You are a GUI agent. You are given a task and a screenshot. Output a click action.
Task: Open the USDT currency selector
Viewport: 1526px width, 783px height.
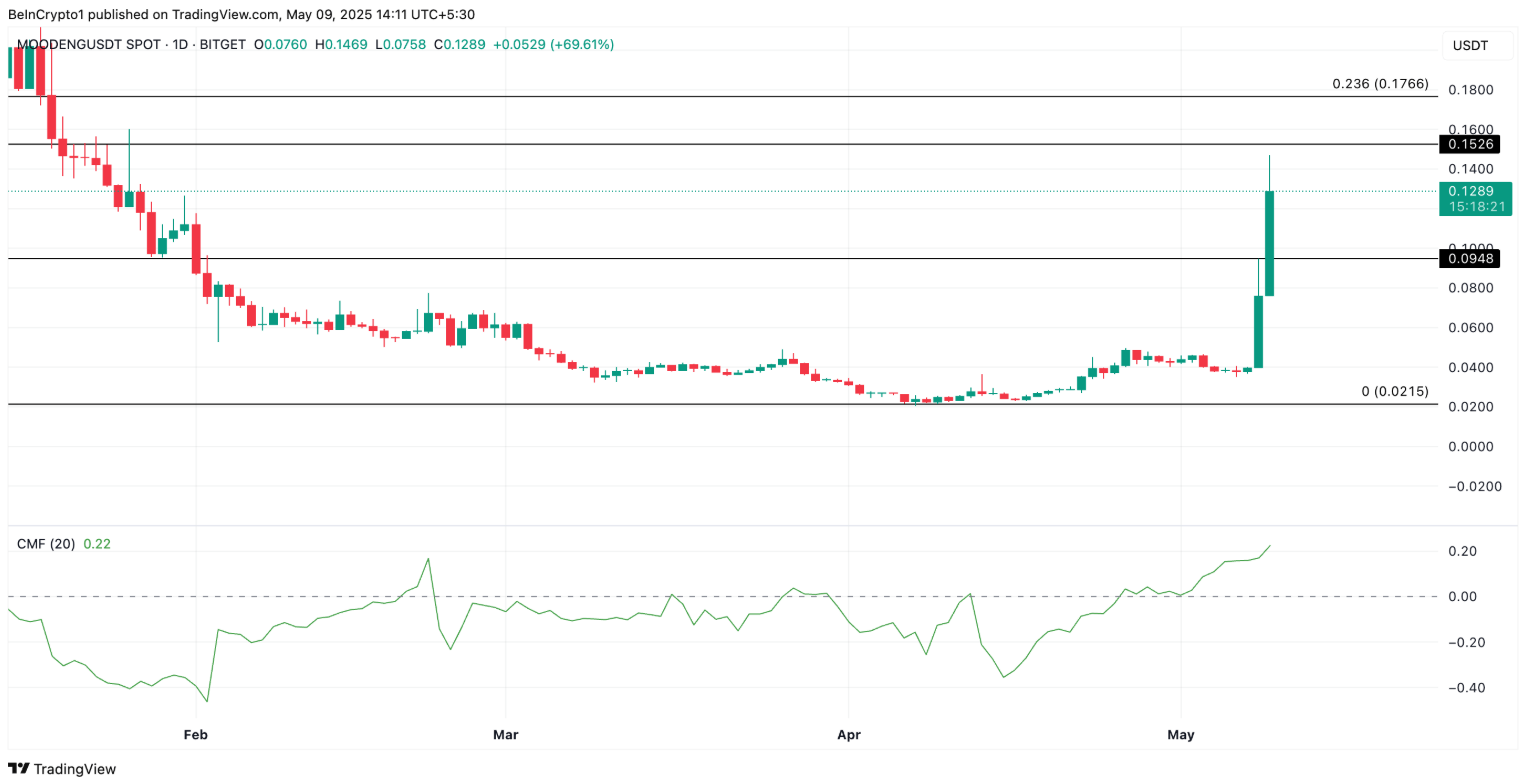pos(1470,44)
